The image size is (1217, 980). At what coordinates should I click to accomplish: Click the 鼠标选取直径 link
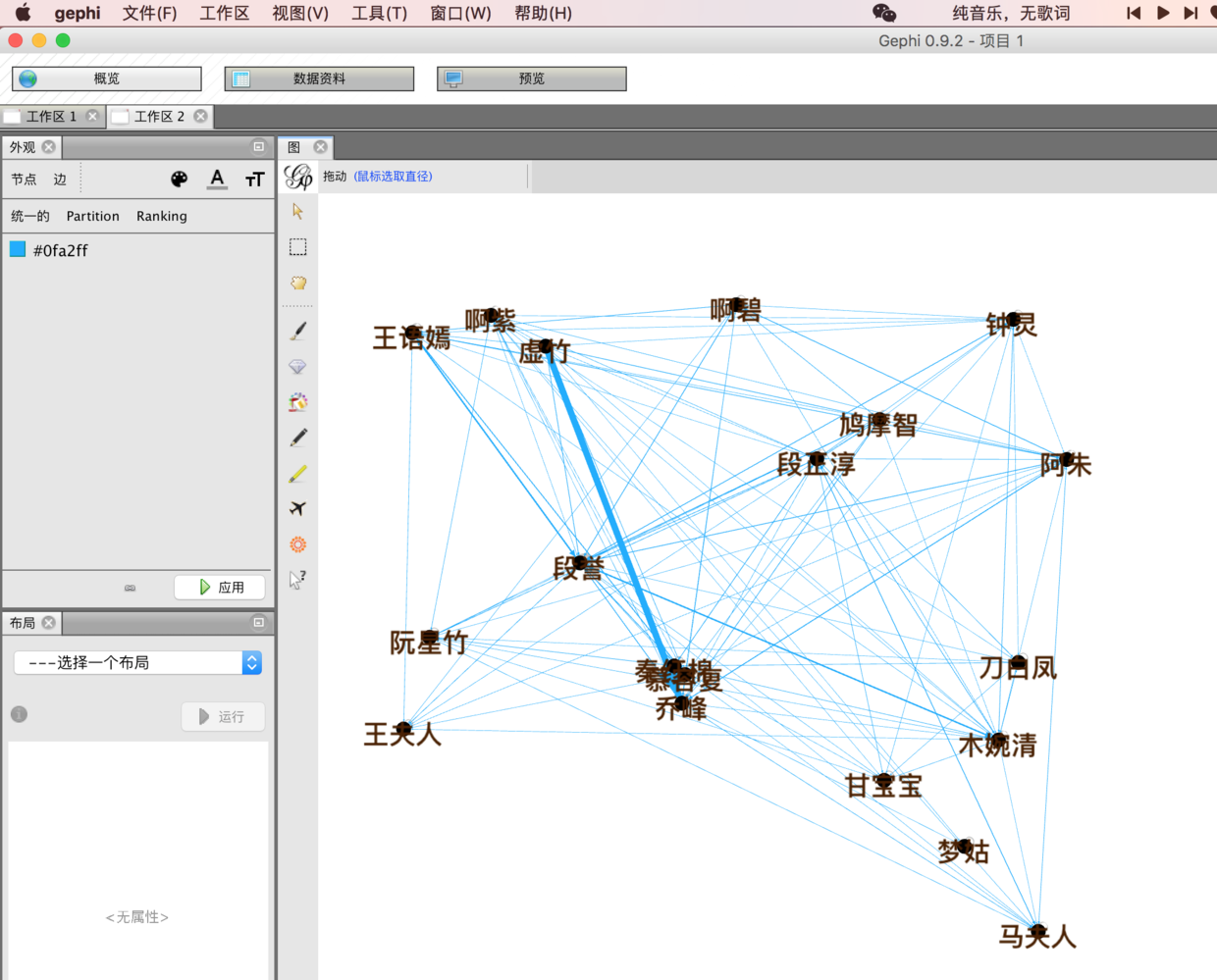(393, 177)
